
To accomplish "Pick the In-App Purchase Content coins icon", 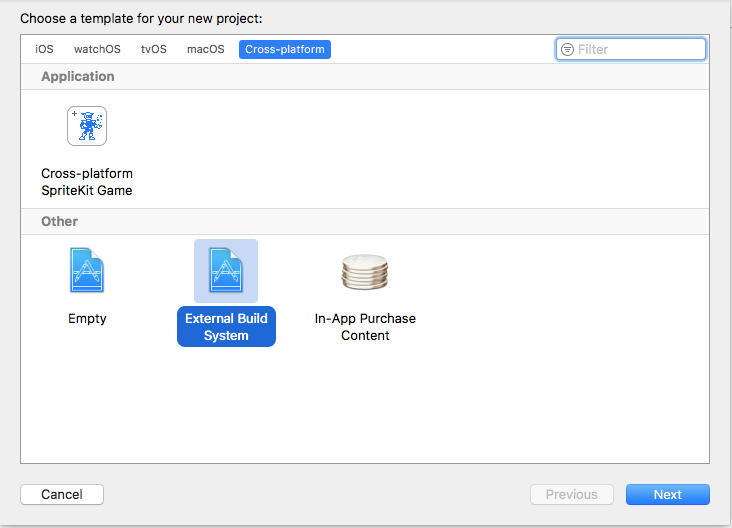I will pyautogui.click(x=365, y=272).
